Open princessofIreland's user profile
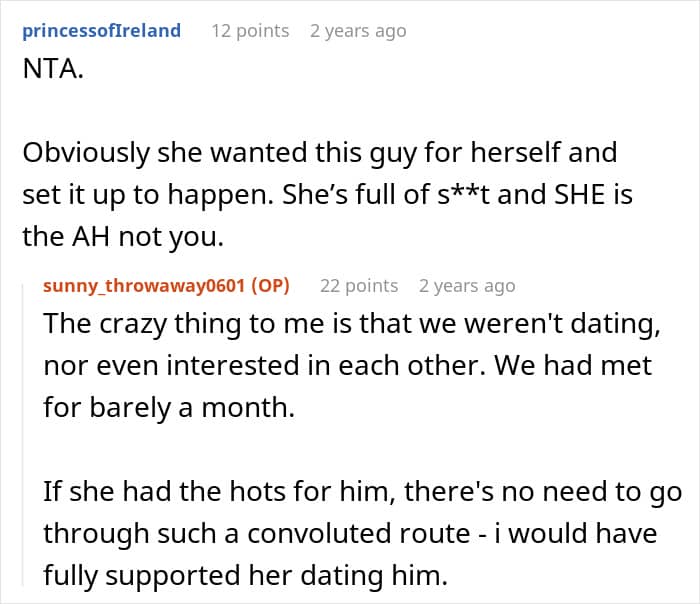The height and width of the screenshot is (604, 700). 101,31
